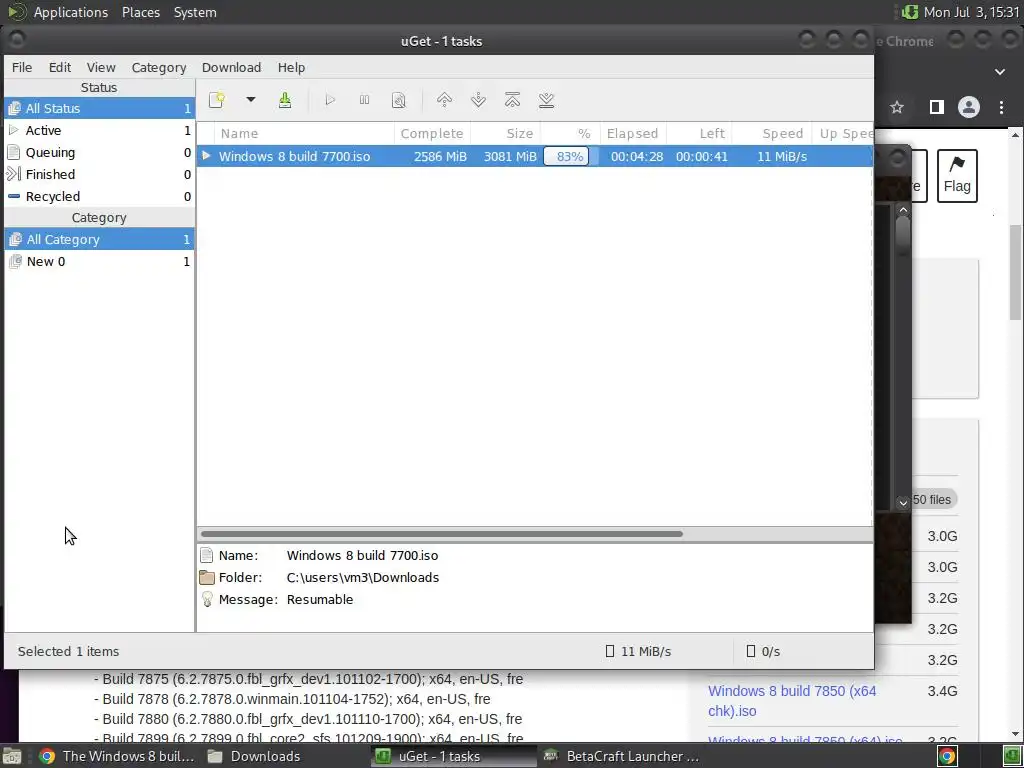Click the 50 files badge in Chrome

tap(932, 500)
